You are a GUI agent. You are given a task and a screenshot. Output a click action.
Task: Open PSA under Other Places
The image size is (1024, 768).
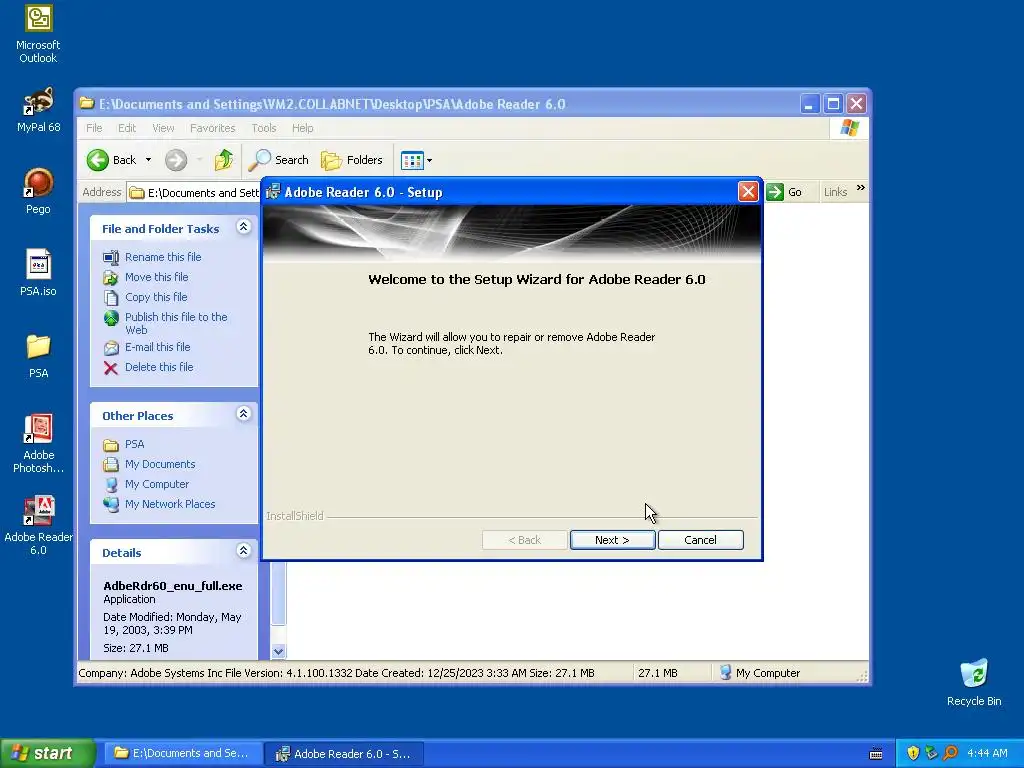(x=134, y=444)
